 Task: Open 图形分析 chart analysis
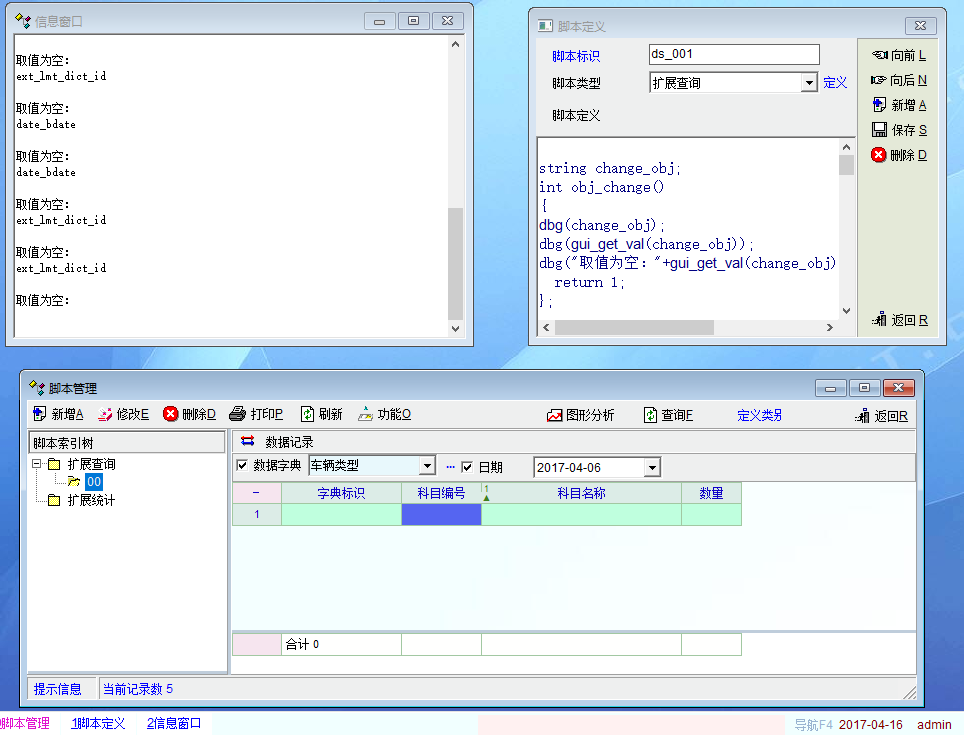tap(555, 416)
